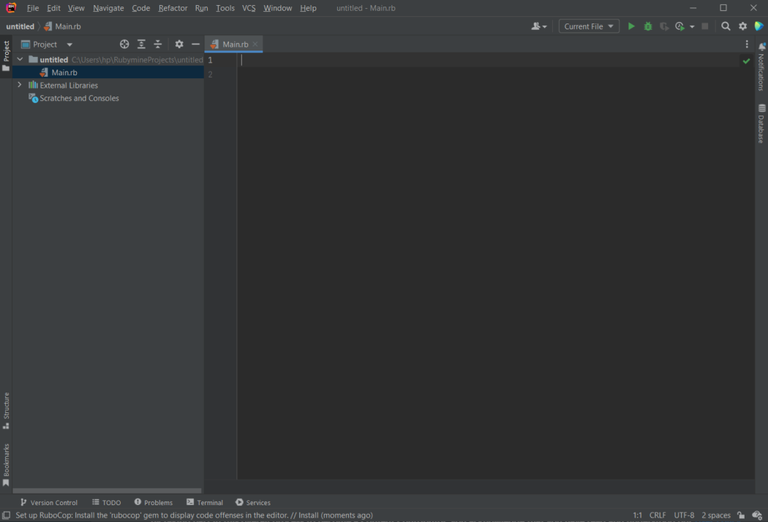Start debugging with the green bug icon
768x522 pixels.
tap(648, 26)
